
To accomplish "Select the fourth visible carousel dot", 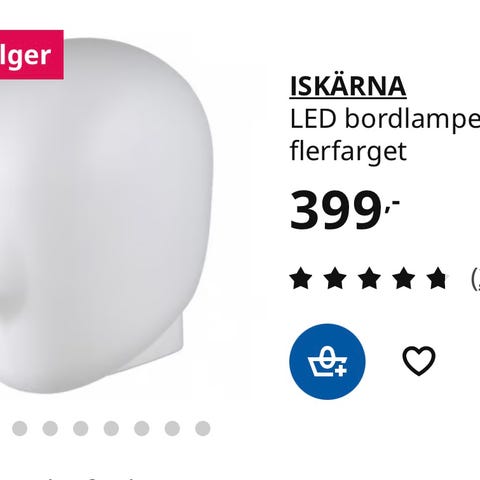I will coord(111,428).
